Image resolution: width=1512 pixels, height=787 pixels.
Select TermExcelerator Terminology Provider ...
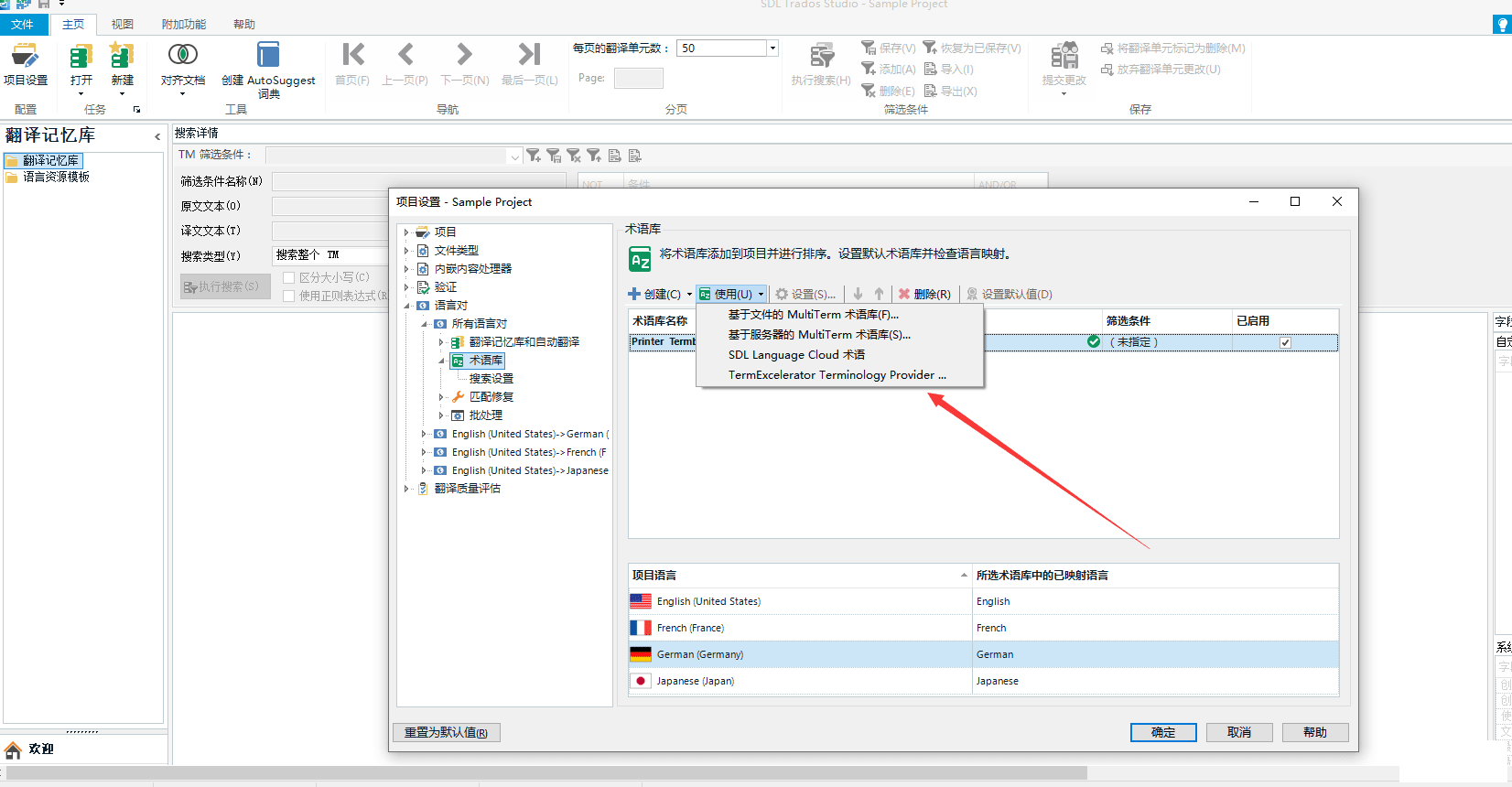click(839, 374)
